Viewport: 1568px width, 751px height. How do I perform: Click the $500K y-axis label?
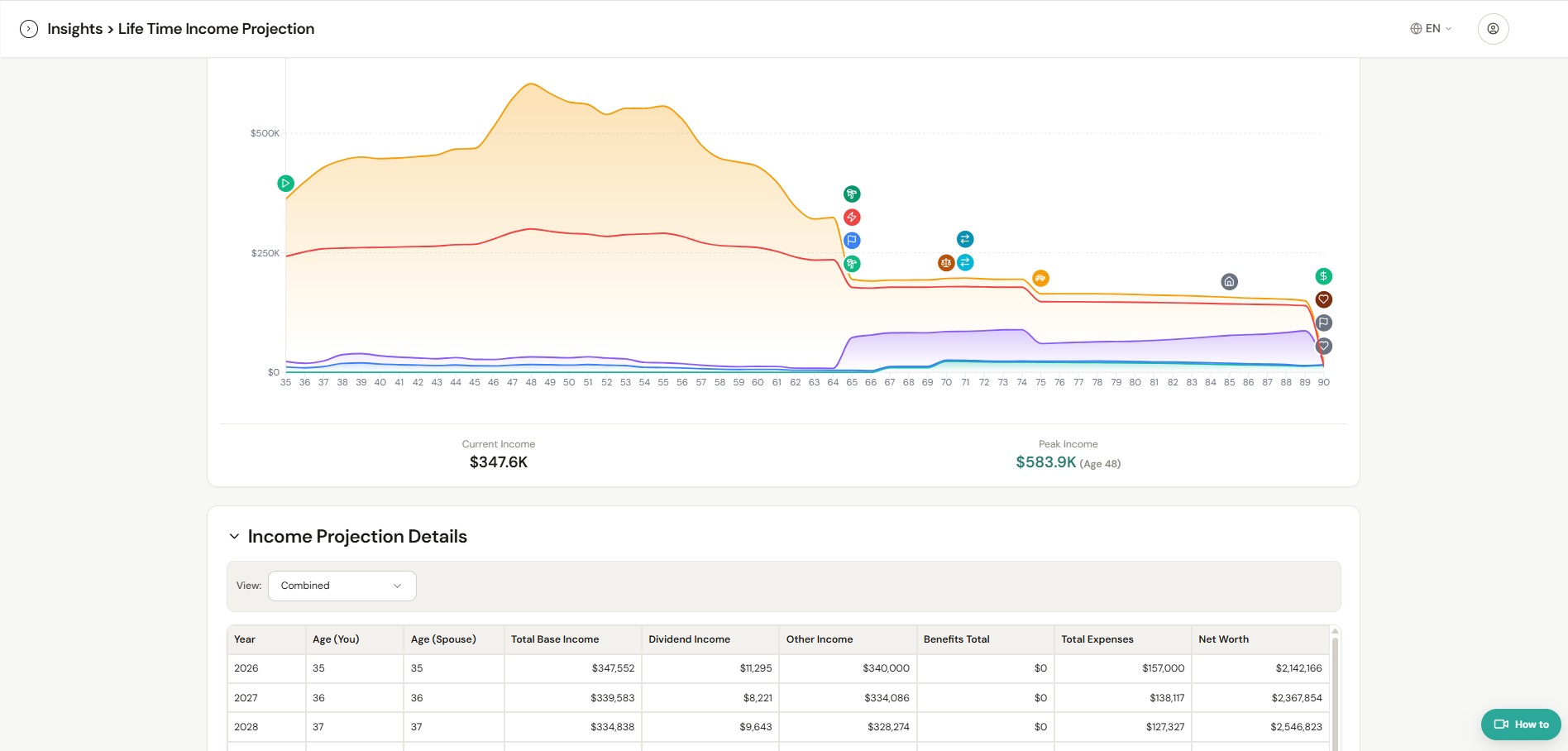[265, 133]
